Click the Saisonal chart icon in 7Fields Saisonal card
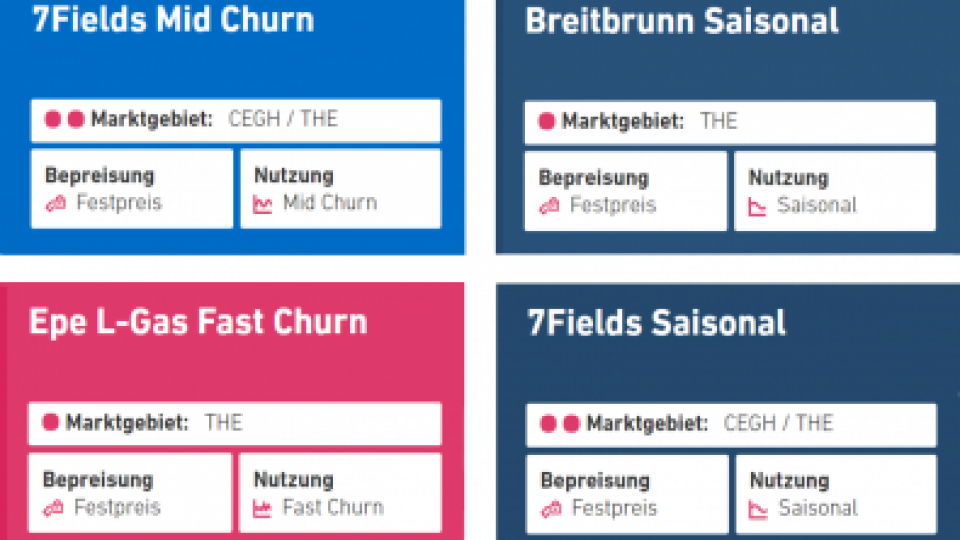Screen dimensions: 960x540 tap(759, 510)
